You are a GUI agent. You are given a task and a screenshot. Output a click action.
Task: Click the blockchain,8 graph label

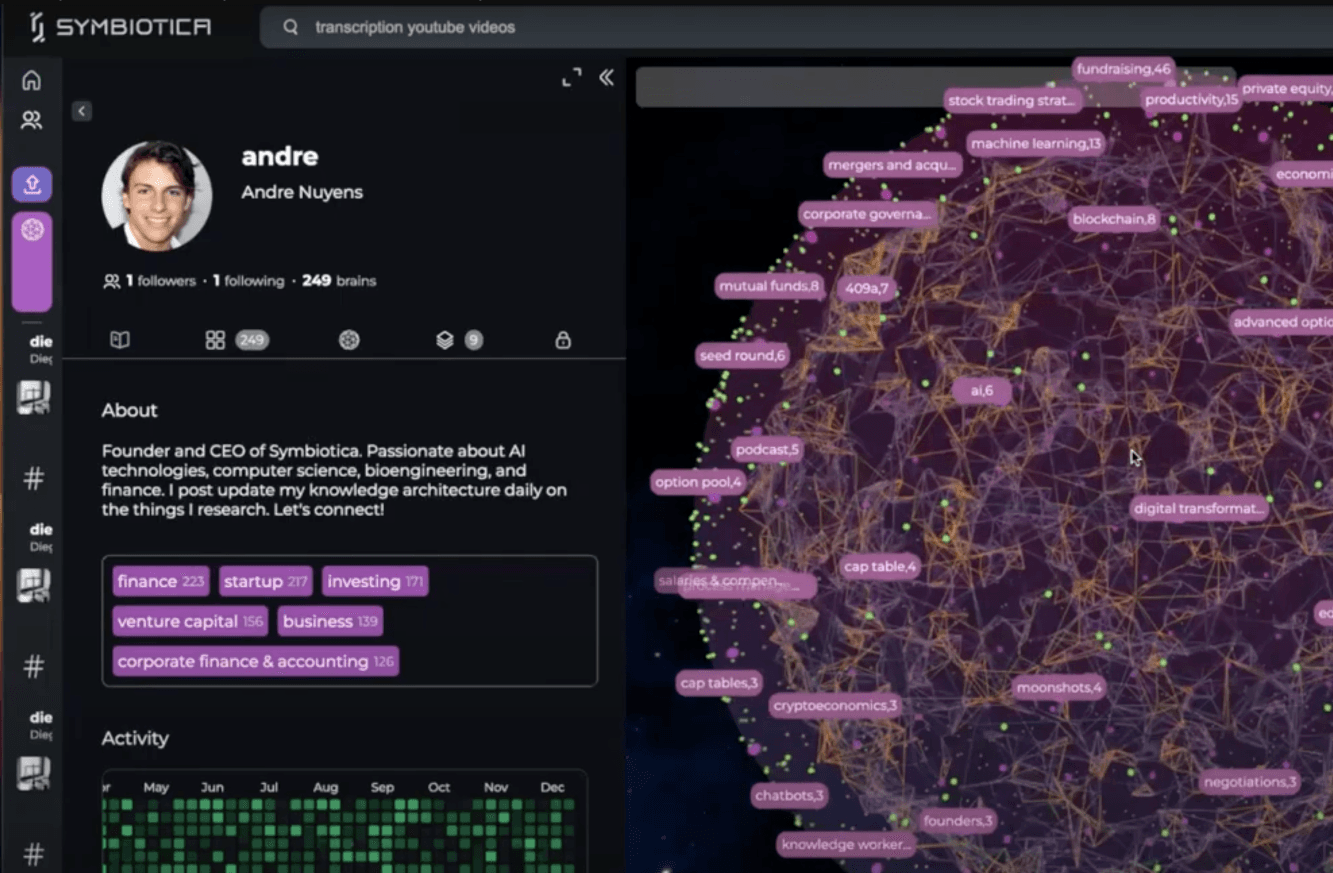[1113, 219]
